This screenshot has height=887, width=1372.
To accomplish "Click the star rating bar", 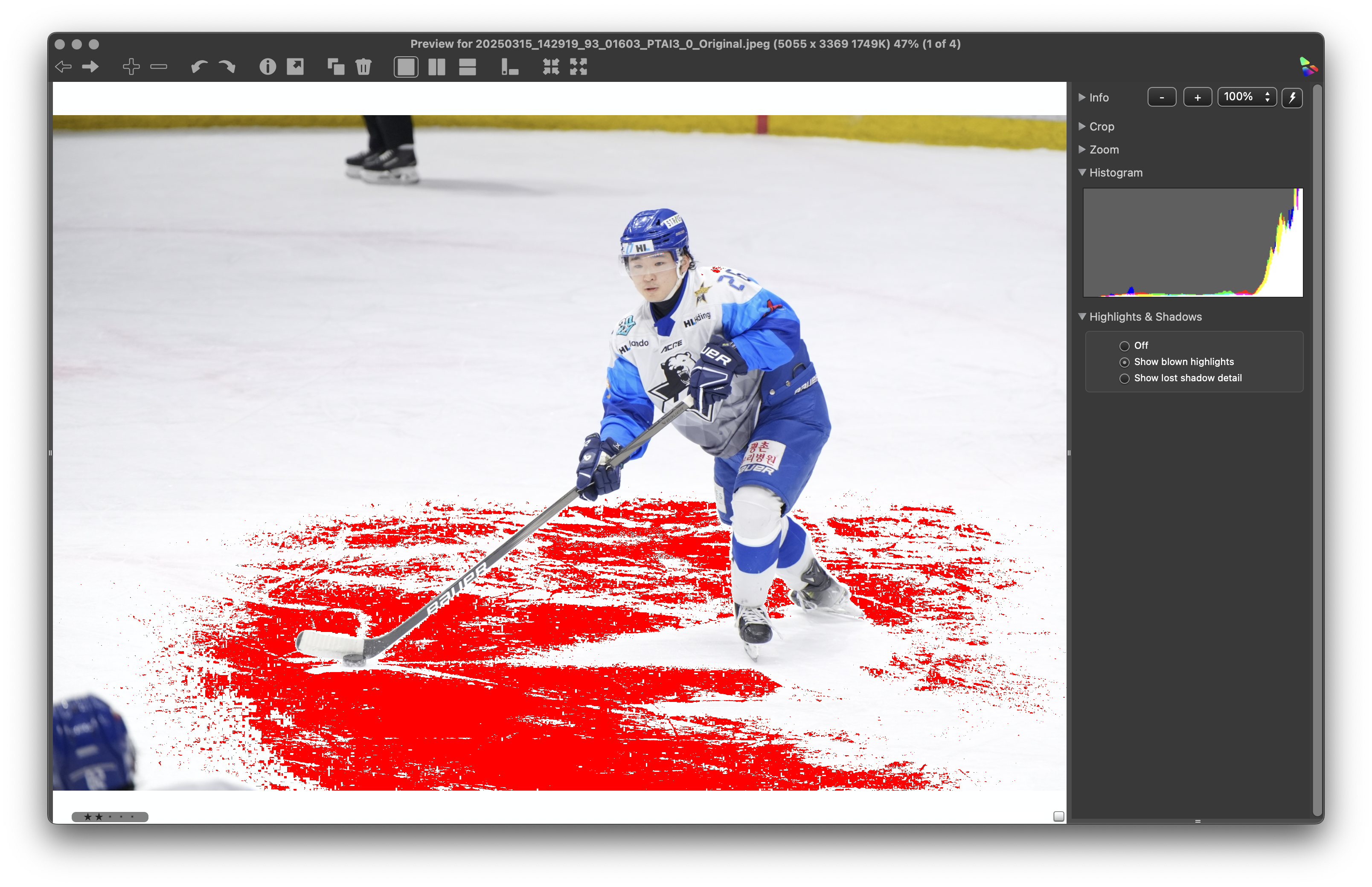I will coord(110,817).
